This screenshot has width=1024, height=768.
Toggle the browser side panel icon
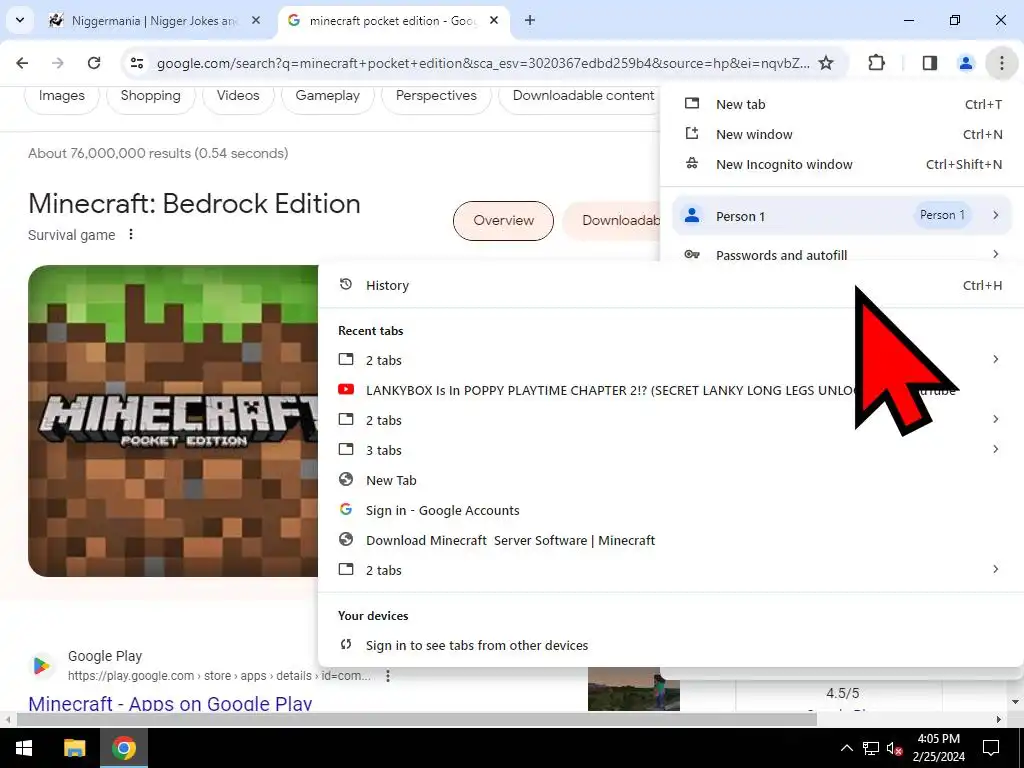(930, 63)
